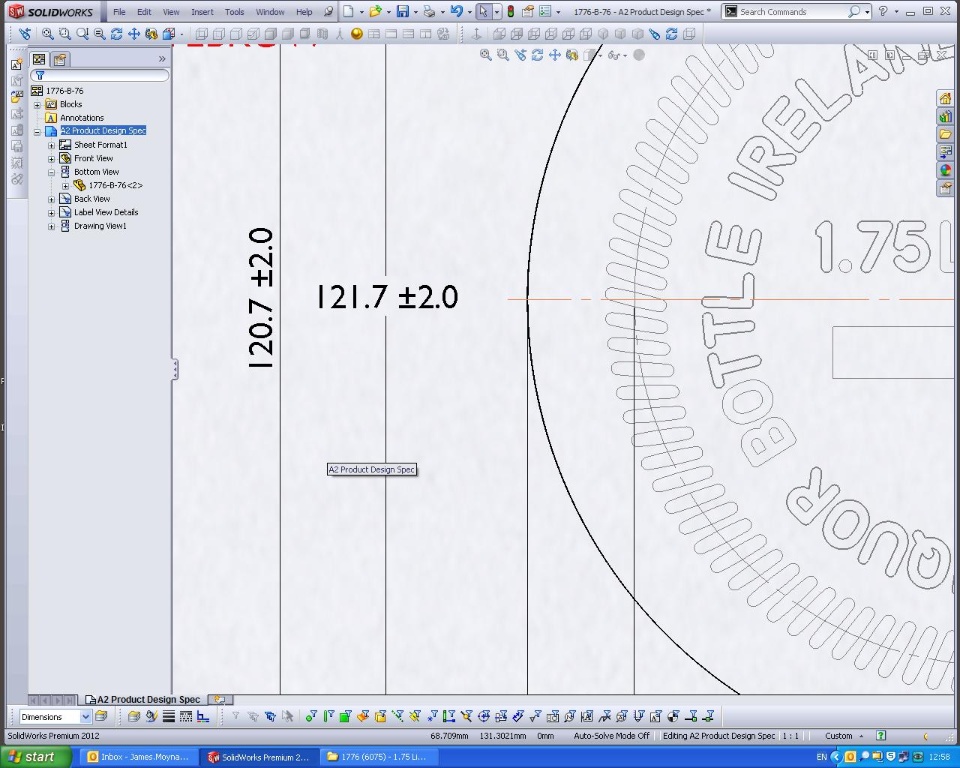The width and height of the screenshot is (960, 768).
Task: Open the Appearances color-ball pane
Action: coord(945,170)
